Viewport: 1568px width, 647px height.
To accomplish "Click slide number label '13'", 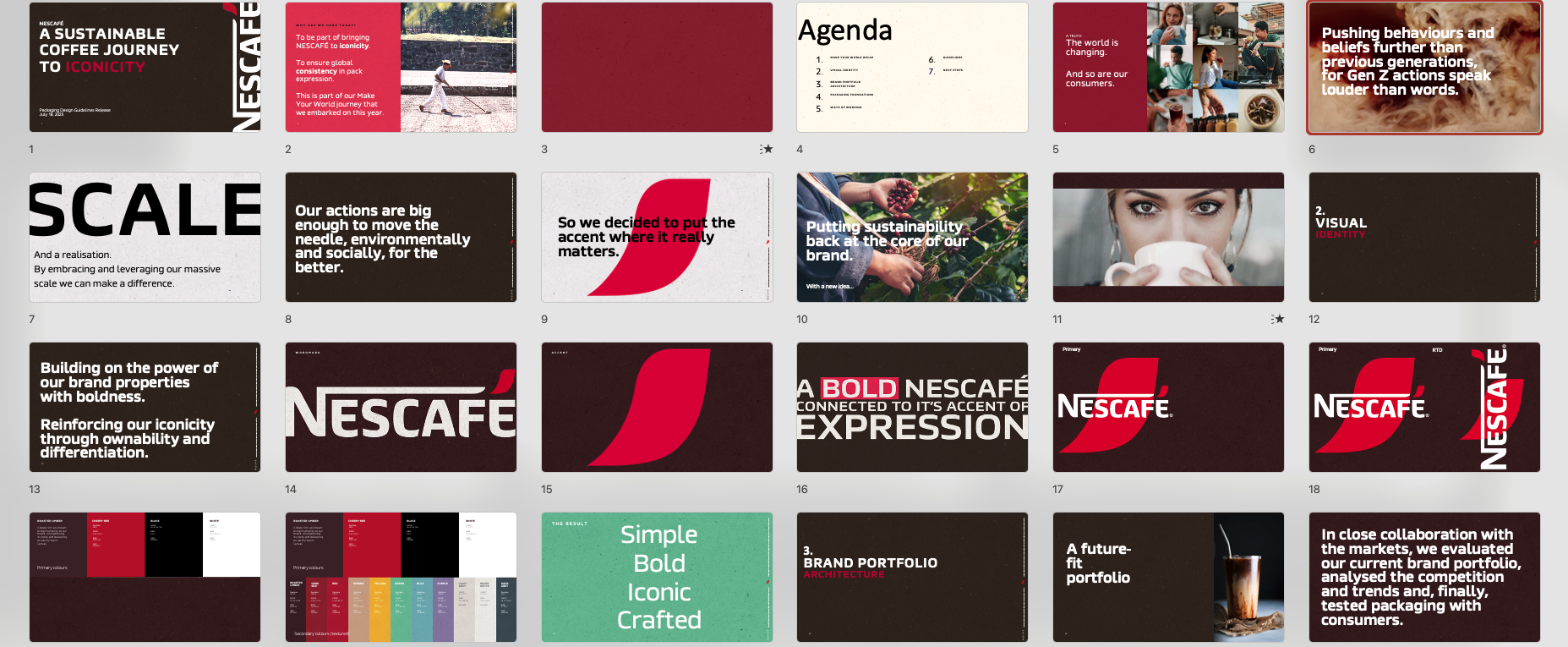I will 35,489.
